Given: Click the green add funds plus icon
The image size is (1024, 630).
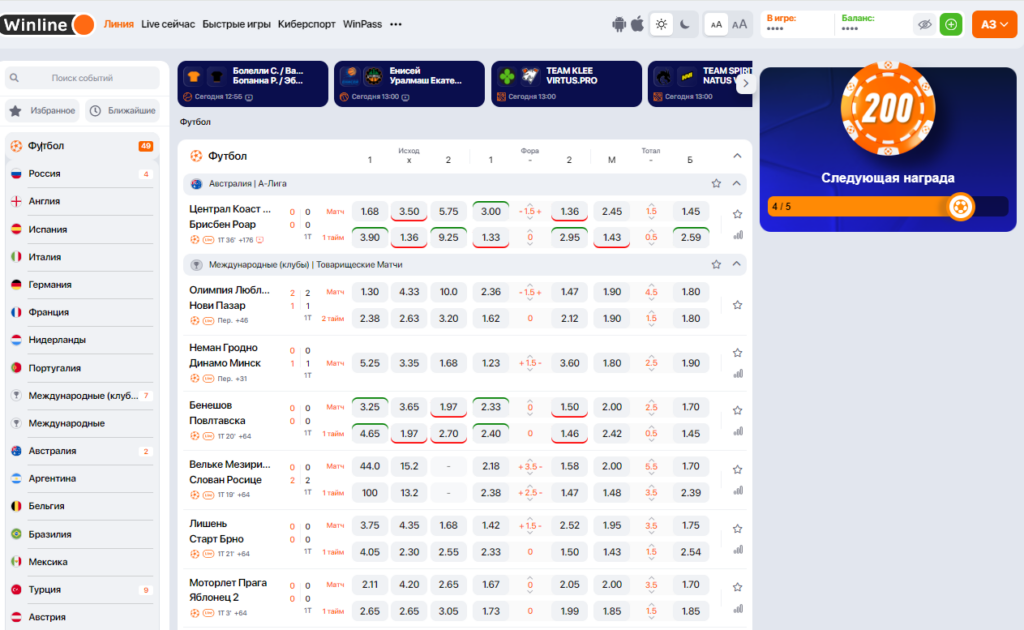Looking at the screenshot, I should pos(951,25).
